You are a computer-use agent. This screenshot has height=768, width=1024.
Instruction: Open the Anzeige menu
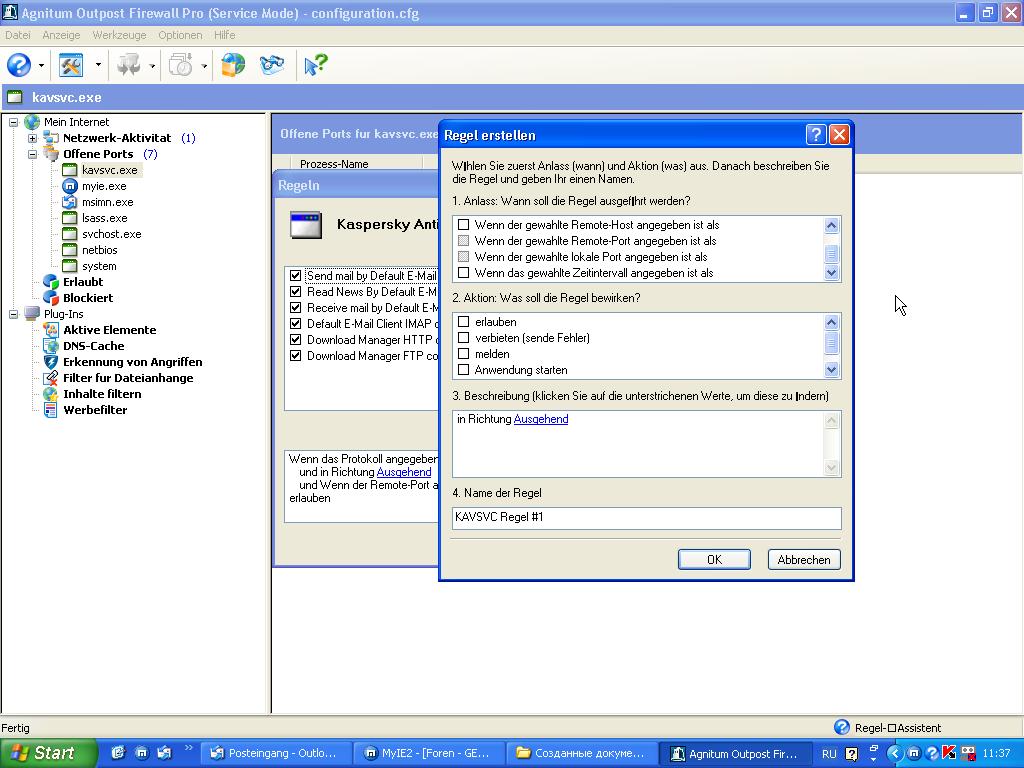61,35
